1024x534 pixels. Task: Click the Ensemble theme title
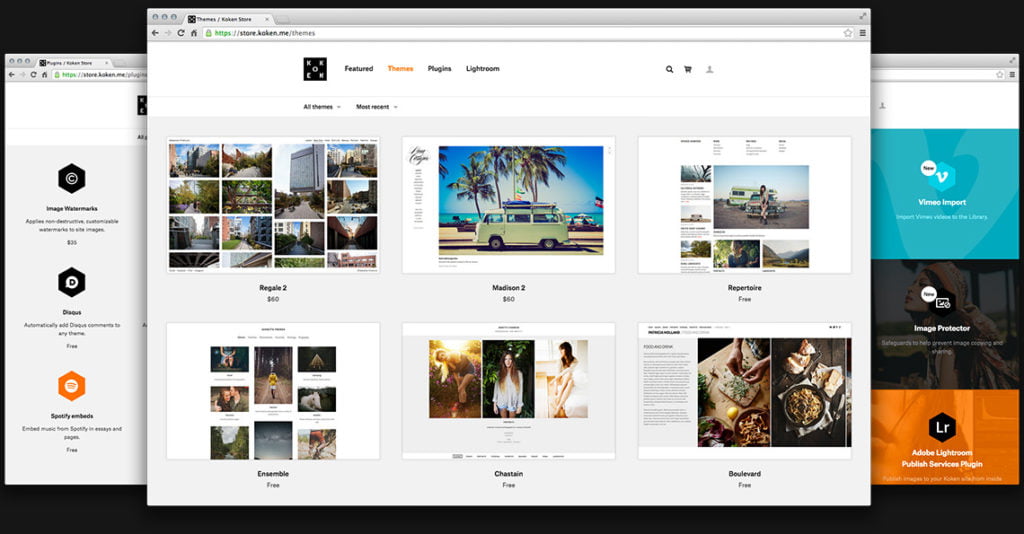pos(273,474)
